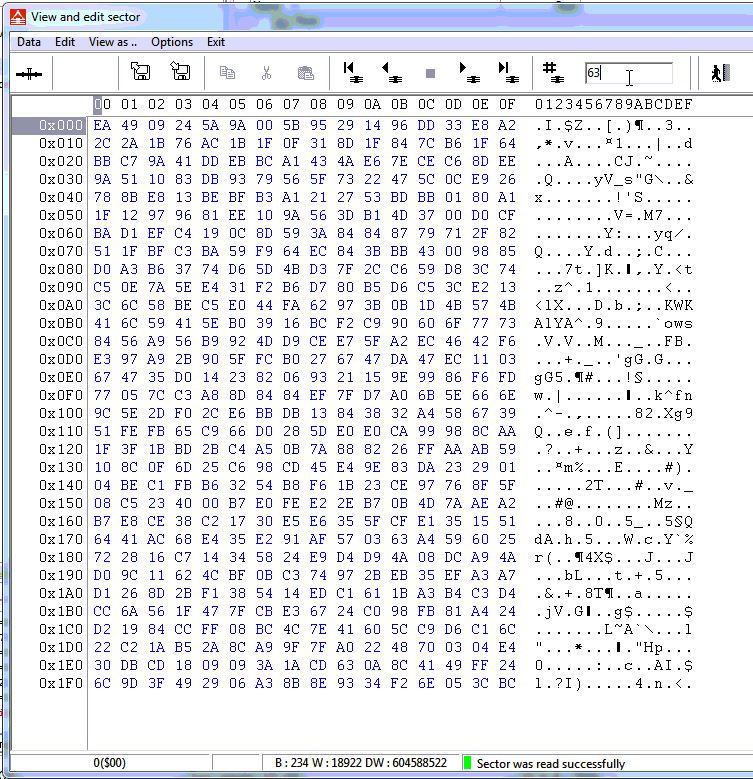
Task: Click hex byte 72 starting row 0x180
Action: tap(102, 557)
